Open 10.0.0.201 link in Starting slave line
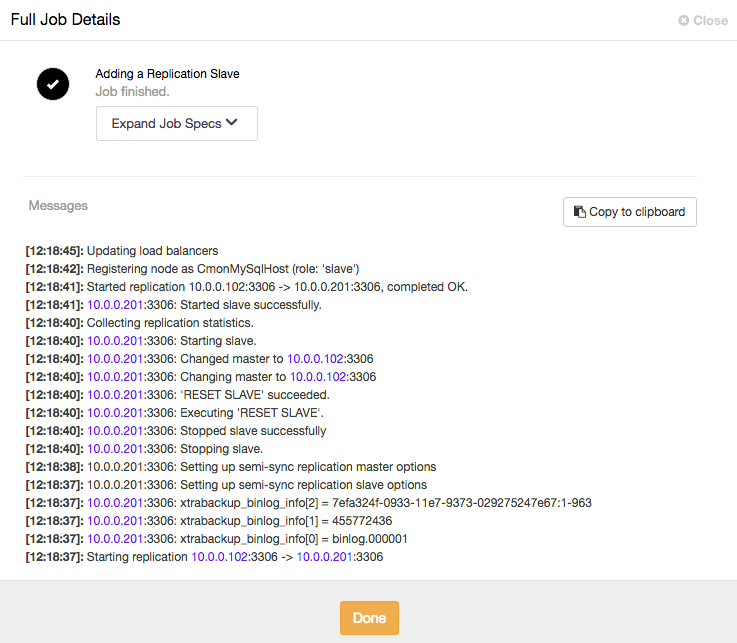Image resolution: width=737 pixels, height=643 pixels. pos(115,341)
